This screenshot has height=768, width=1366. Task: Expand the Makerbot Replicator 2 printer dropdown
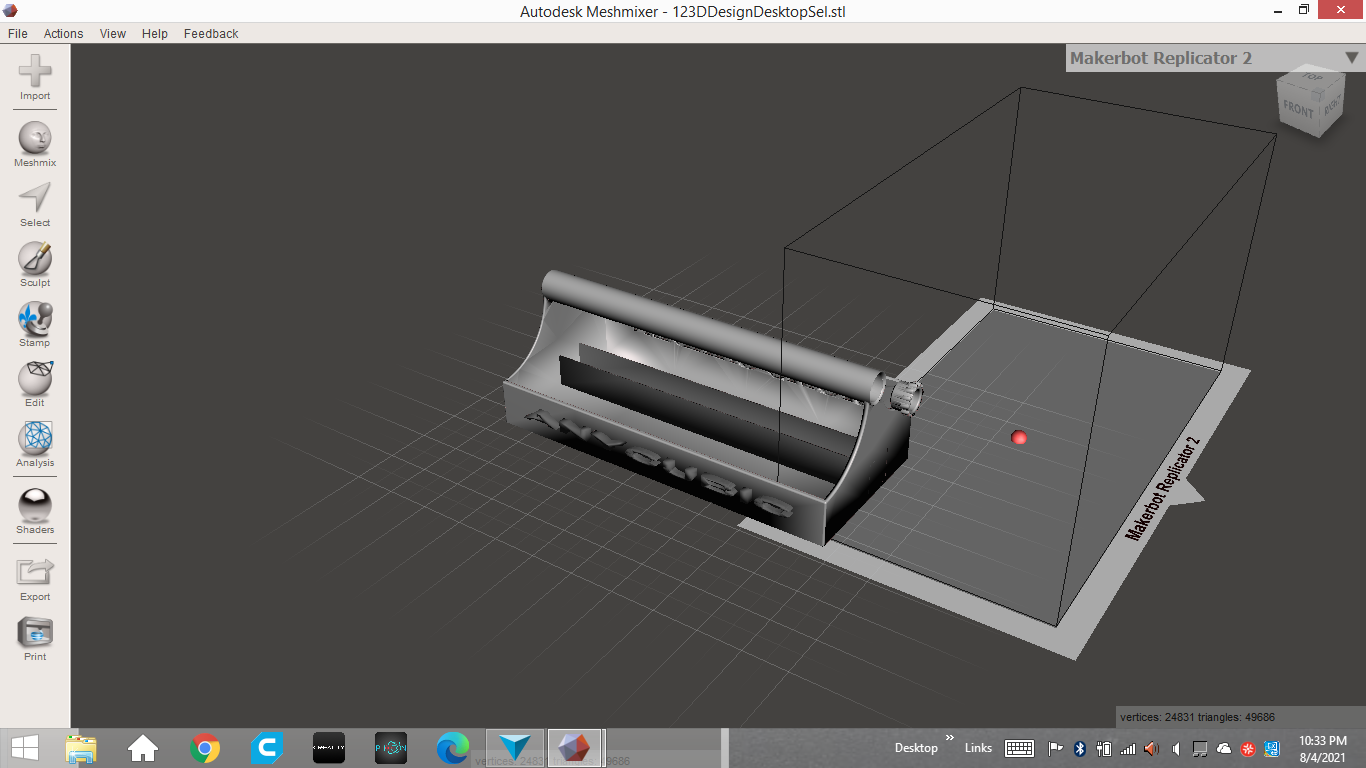coord(1351,58)
